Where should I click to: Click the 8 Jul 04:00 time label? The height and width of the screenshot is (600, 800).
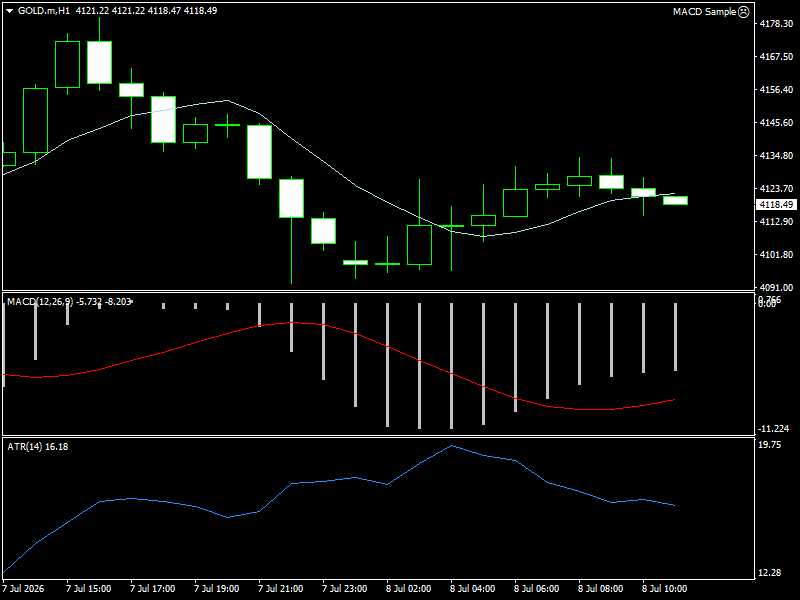473,589
